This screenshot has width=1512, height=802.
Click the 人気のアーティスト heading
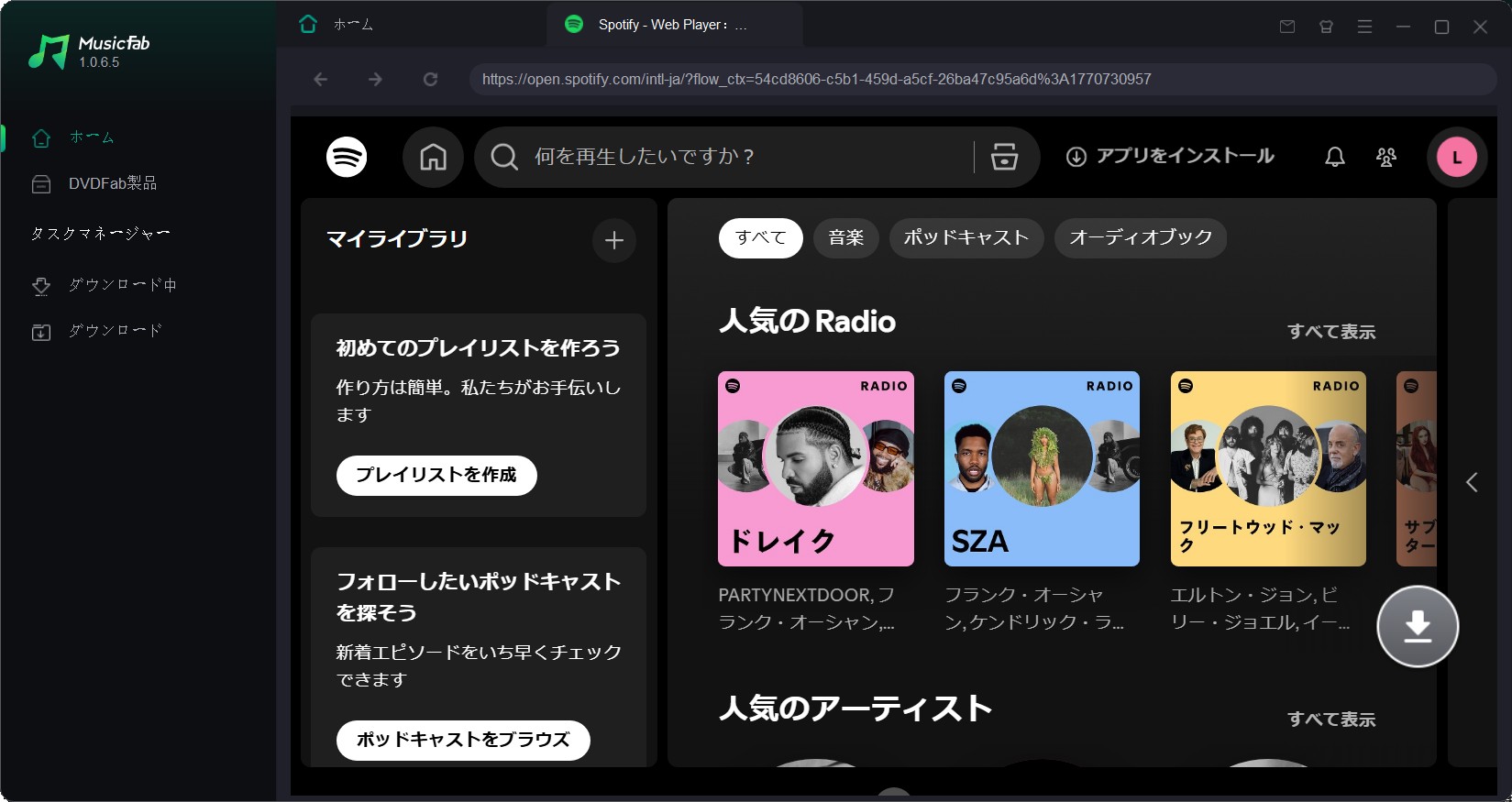pyautogui.click(x=855, y=709)
